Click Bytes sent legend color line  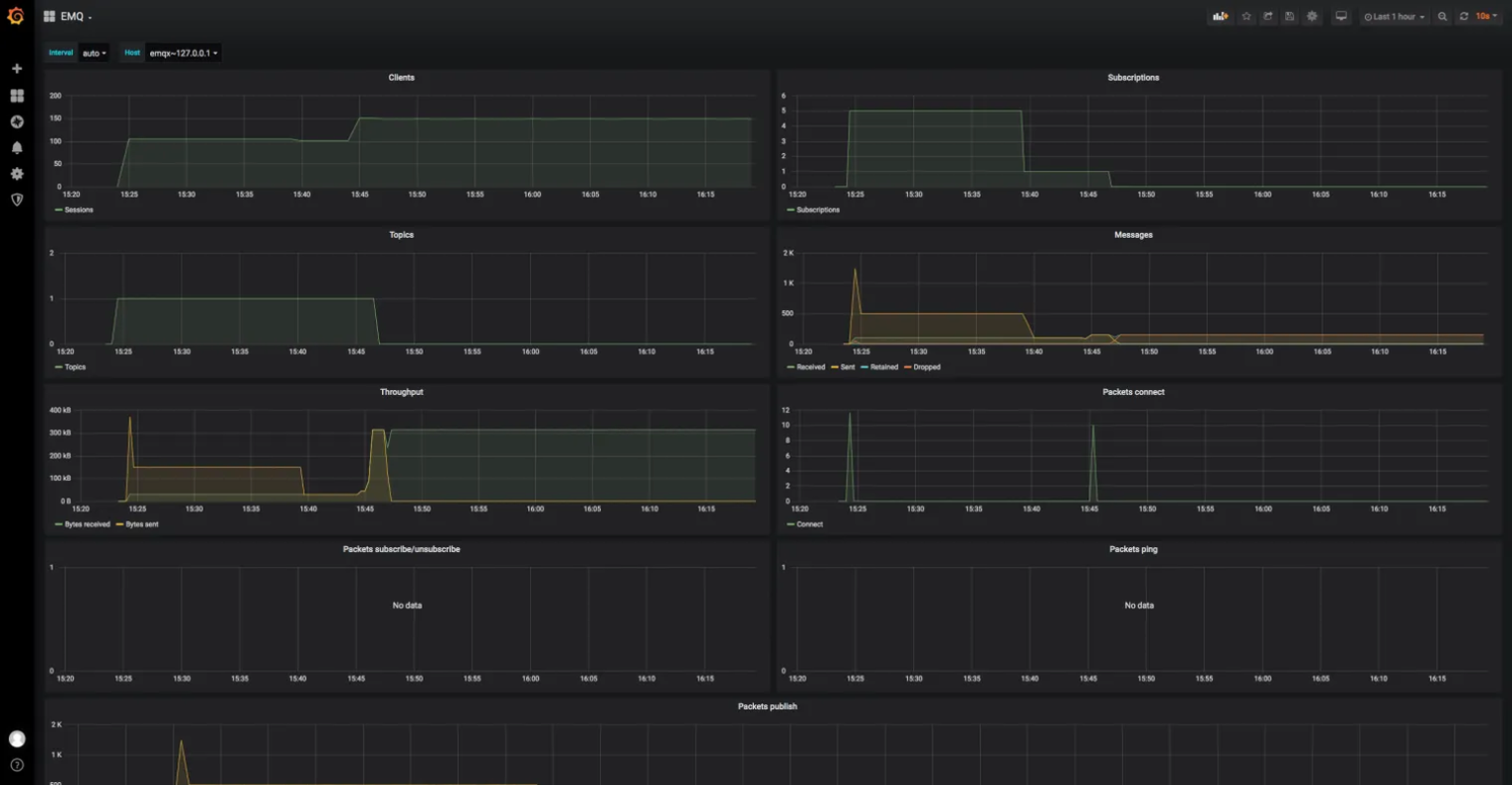pyautogui.click(x=120, y=524)
